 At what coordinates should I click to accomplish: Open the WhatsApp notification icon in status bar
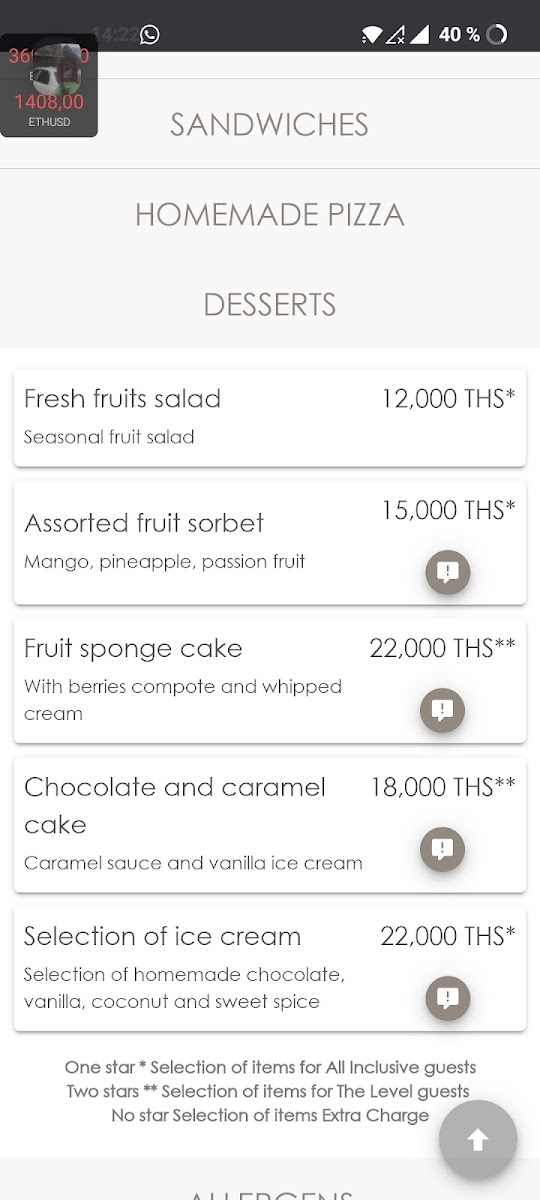point(150,35)
